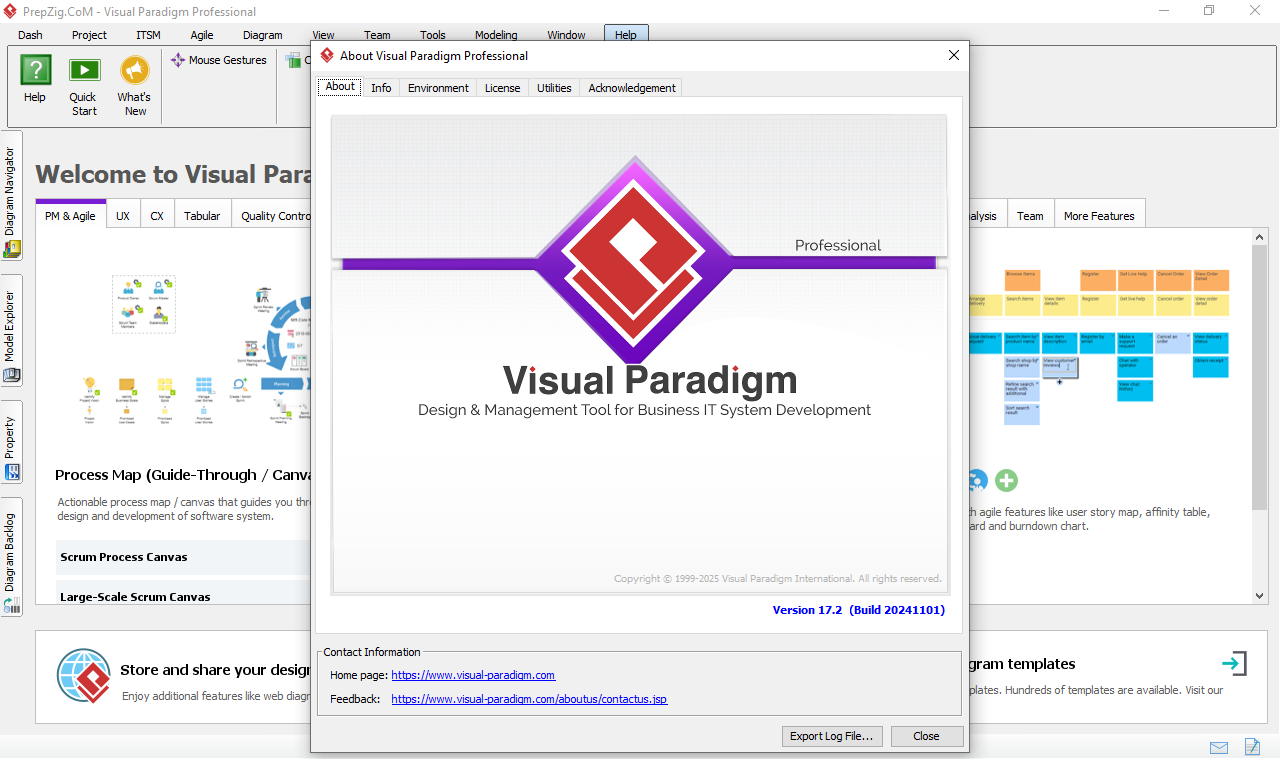Close About dialog with X button
Viewport: 1280px width, 759px height.
tap(954, 56)
